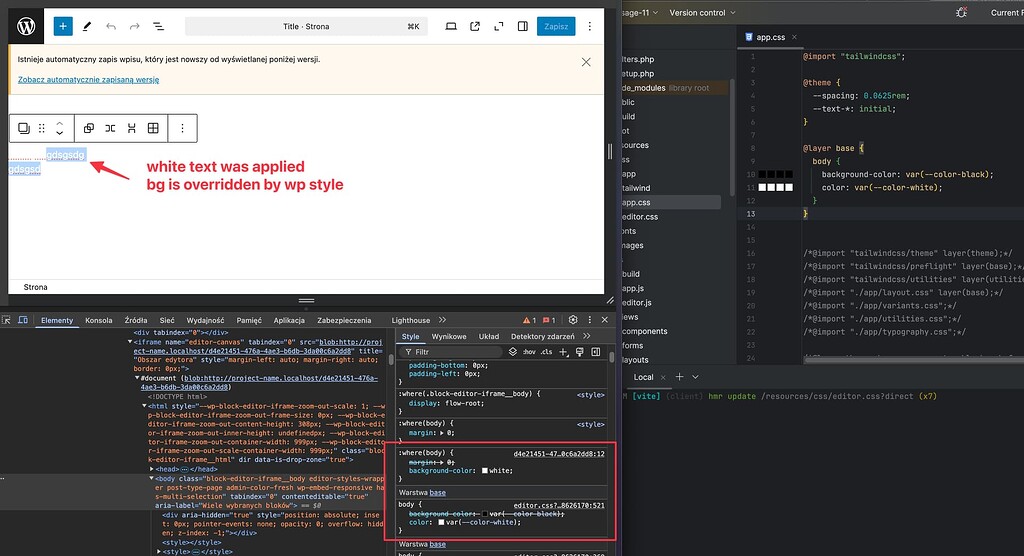Open the Lighthouse tab

(x=411, y=320)
